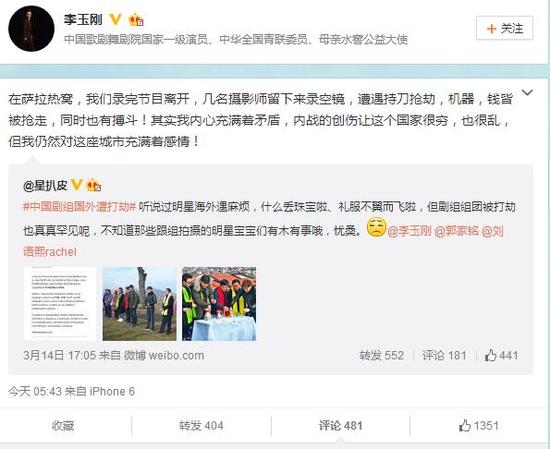Open the quoted post's 评论 181 comments

444,355
